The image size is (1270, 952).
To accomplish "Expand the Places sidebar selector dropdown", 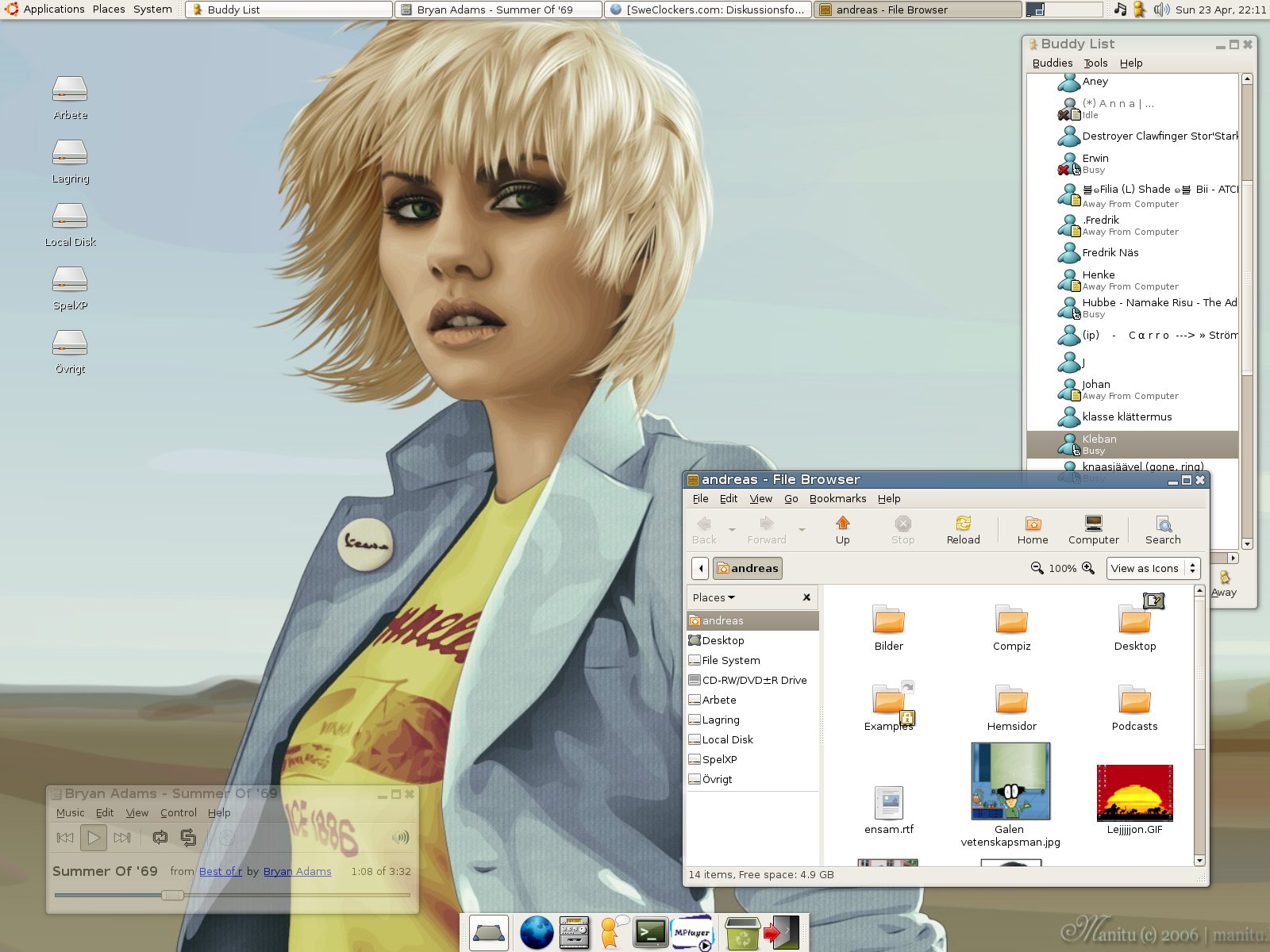I will [714, 597].
